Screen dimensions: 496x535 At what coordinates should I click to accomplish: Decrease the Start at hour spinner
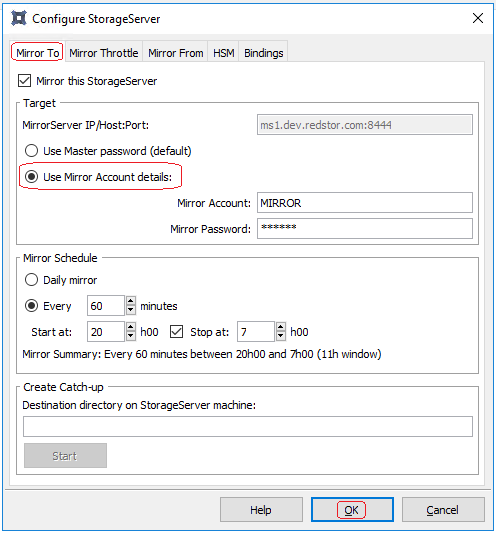(131, 336)
